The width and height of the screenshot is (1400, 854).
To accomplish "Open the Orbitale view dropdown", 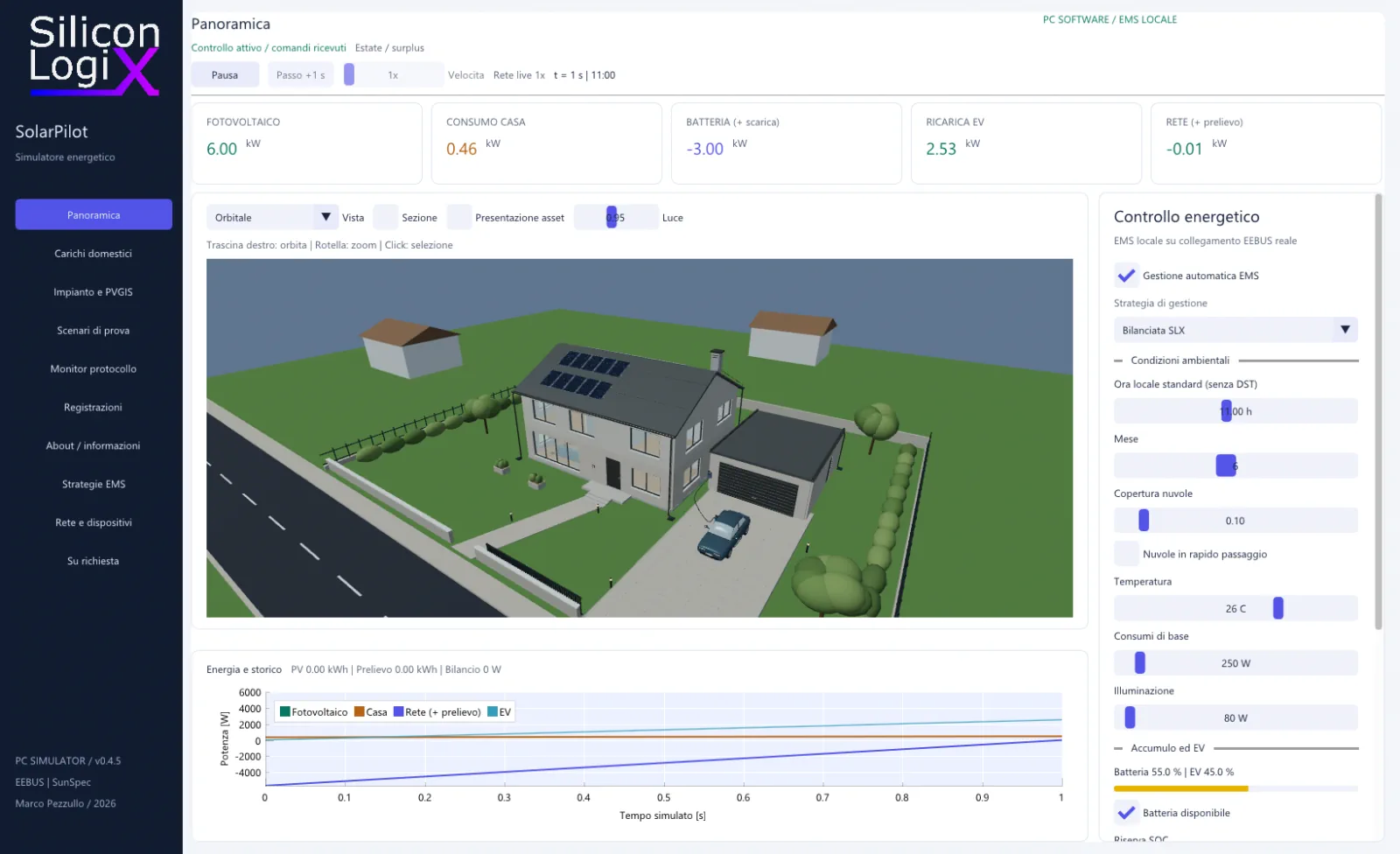I will point(272,217).
